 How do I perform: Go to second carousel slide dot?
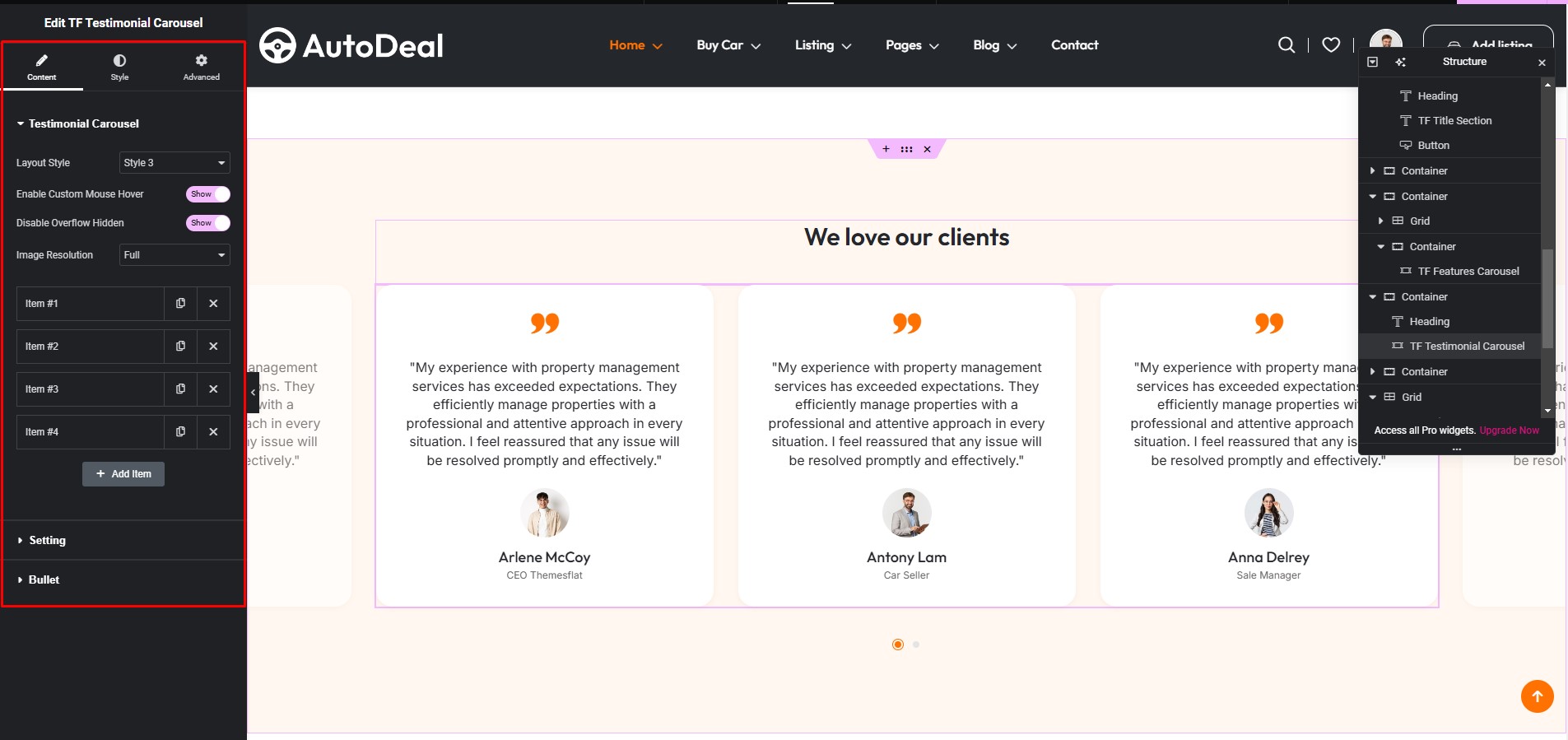(916, 645)
